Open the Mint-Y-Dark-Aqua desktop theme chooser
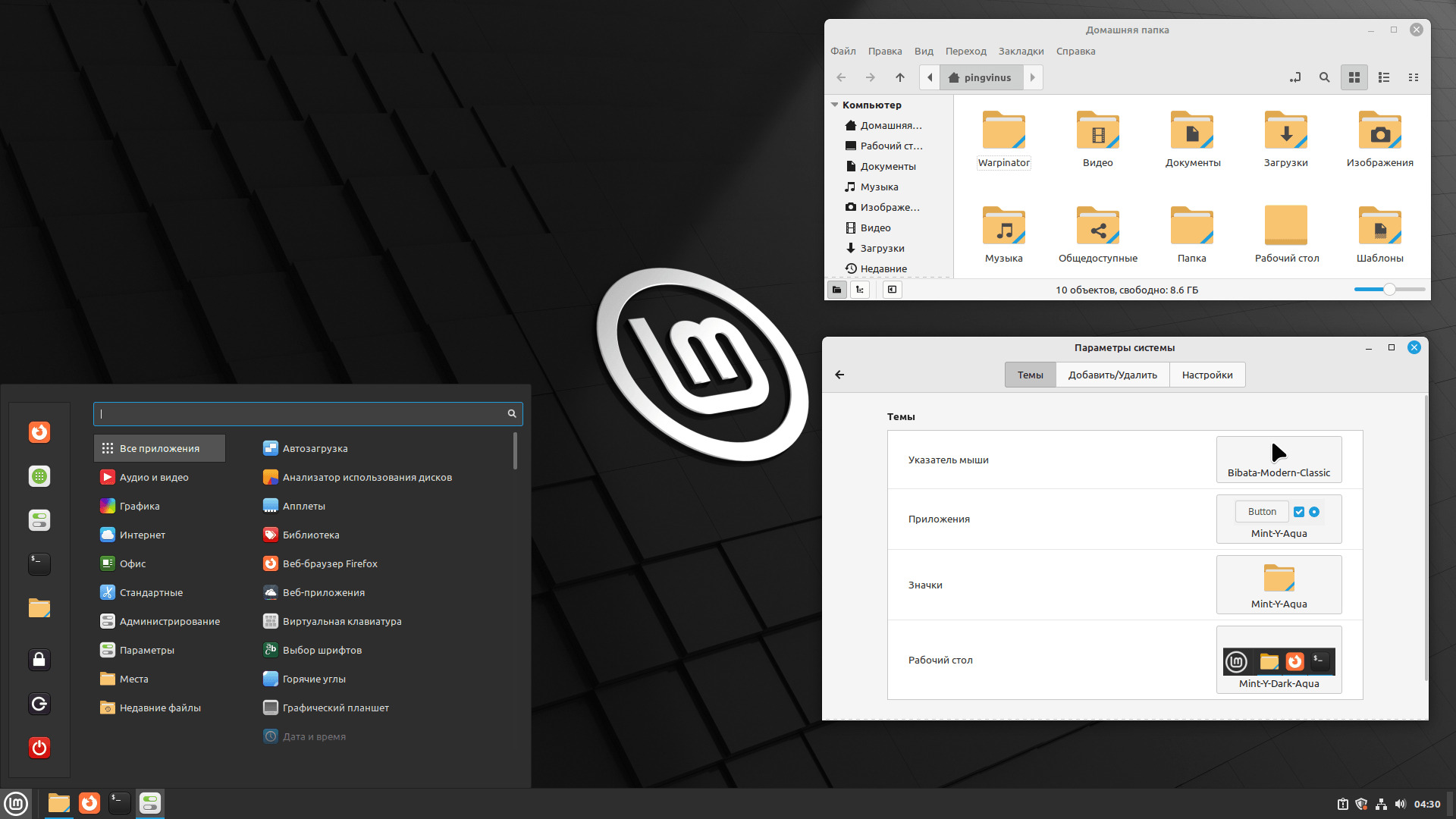1456x819 pixels. [x=1279, y=660]
